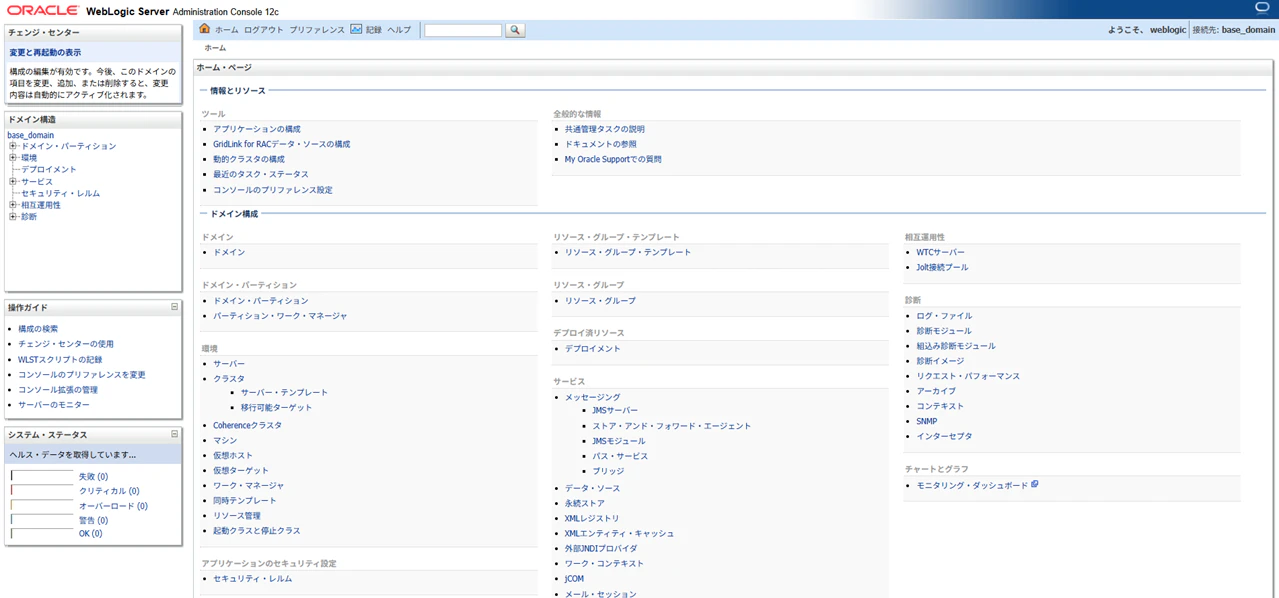
Task: Click the Home house icon in the toolbar
Action: coord(204,29)
